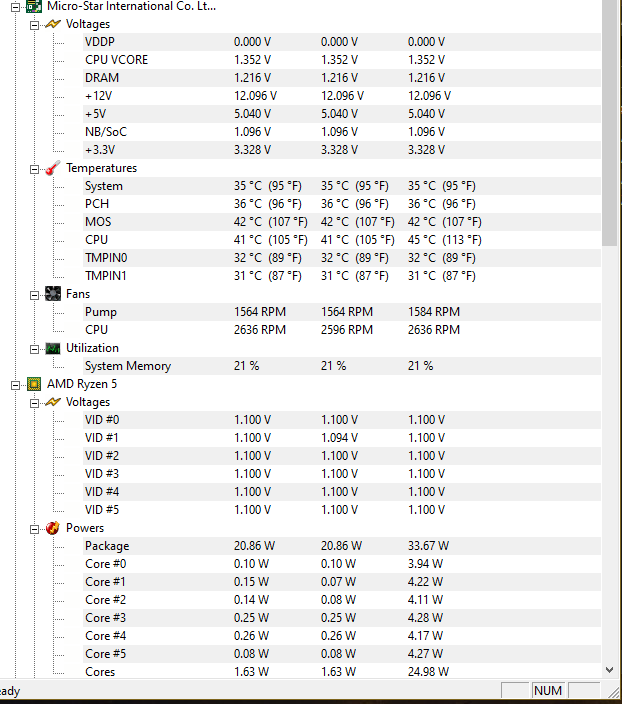Select the VID #0 row
622x704 pixels.
342,420
